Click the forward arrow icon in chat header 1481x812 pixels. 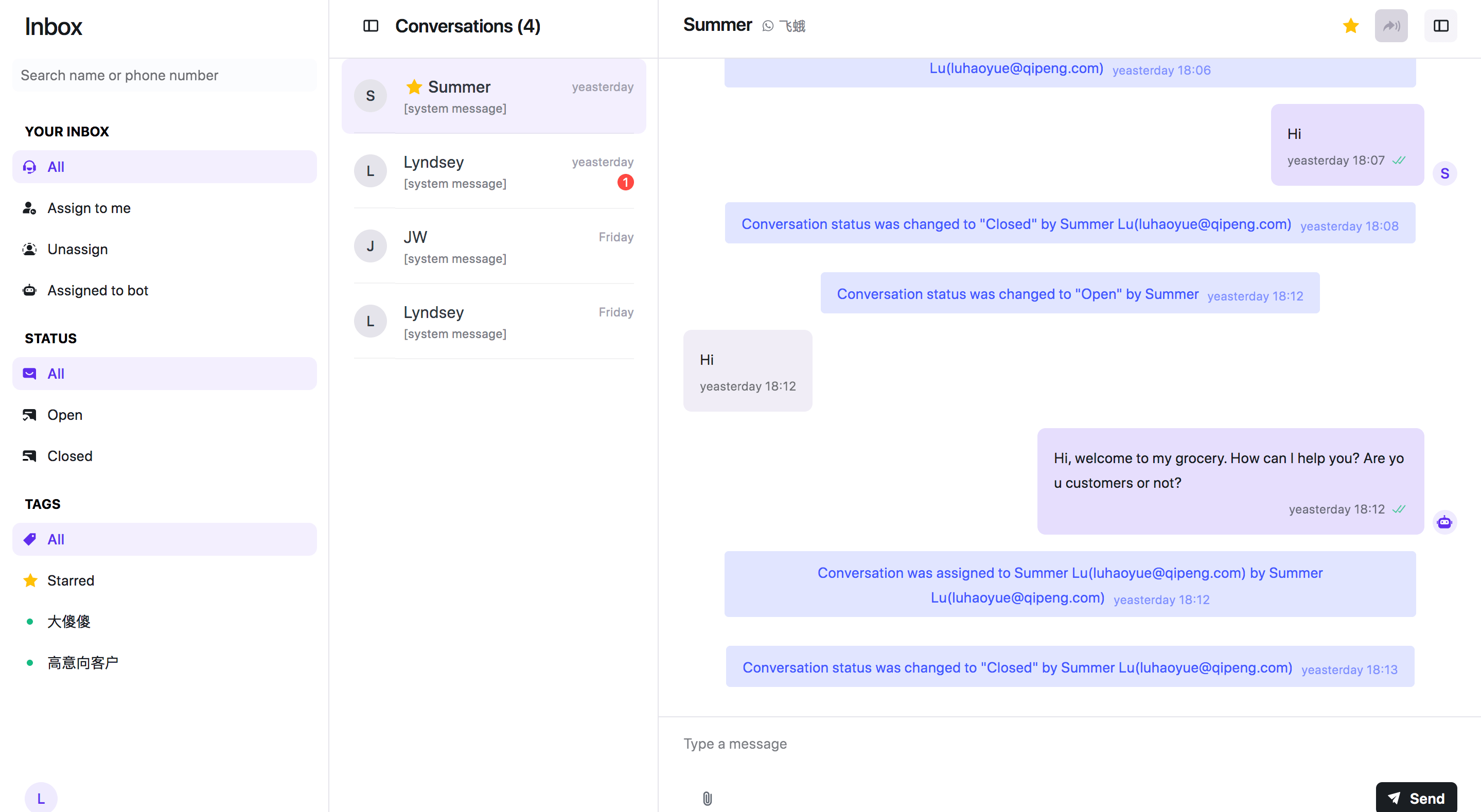pos(1391,26)
